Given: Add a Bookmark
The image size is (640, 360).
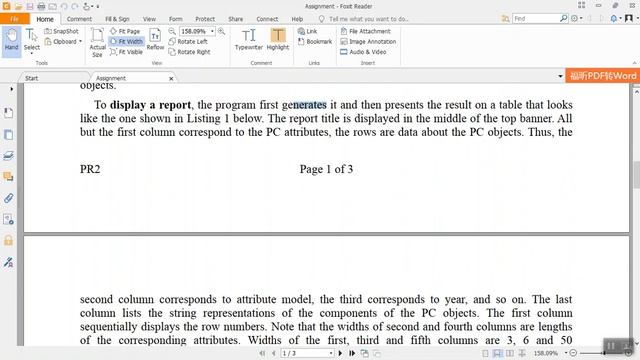Looking at the screenshot, I should click(315, 42).
